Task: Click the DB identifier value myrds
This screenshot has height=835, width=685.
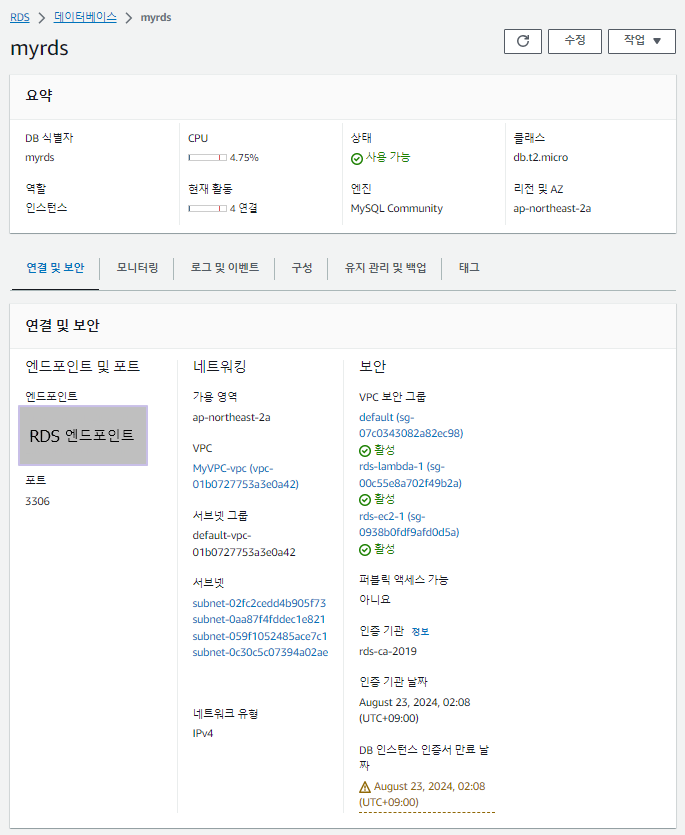Action: click(x=40, y=158)
